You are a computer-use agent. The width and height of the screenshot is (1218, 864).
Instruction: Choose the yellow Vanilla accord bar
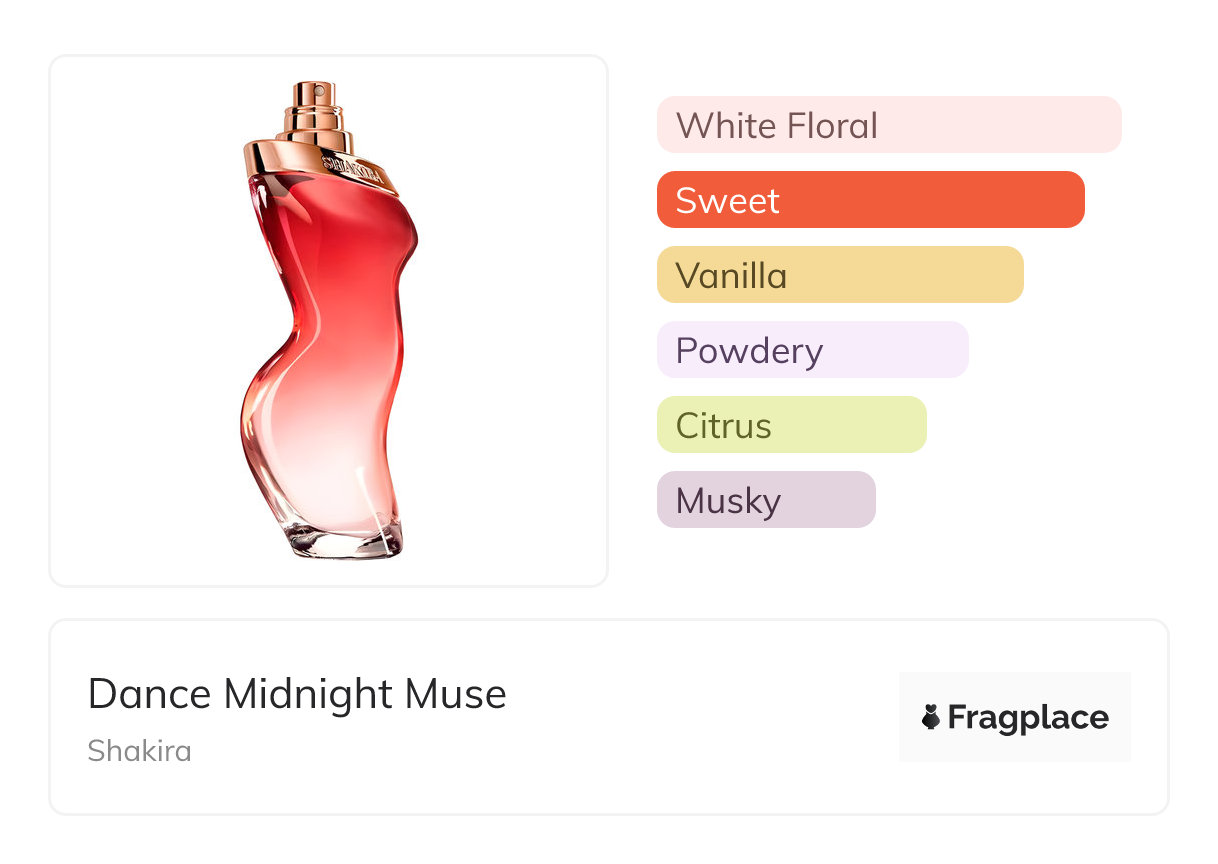[839, 275]
